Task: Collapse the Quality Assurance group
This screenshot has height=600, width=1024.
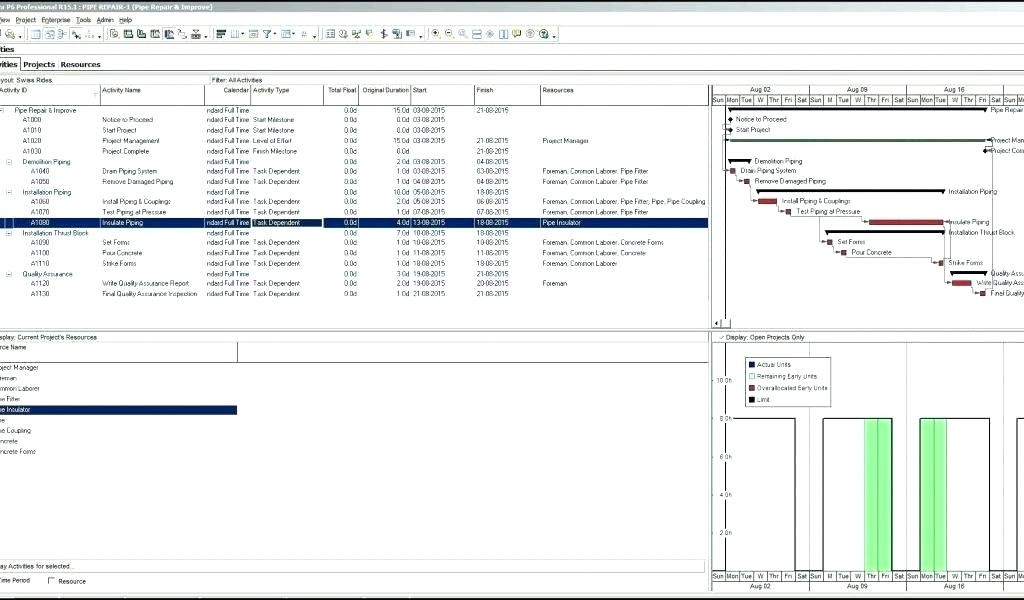Action: tap(9, 274)
